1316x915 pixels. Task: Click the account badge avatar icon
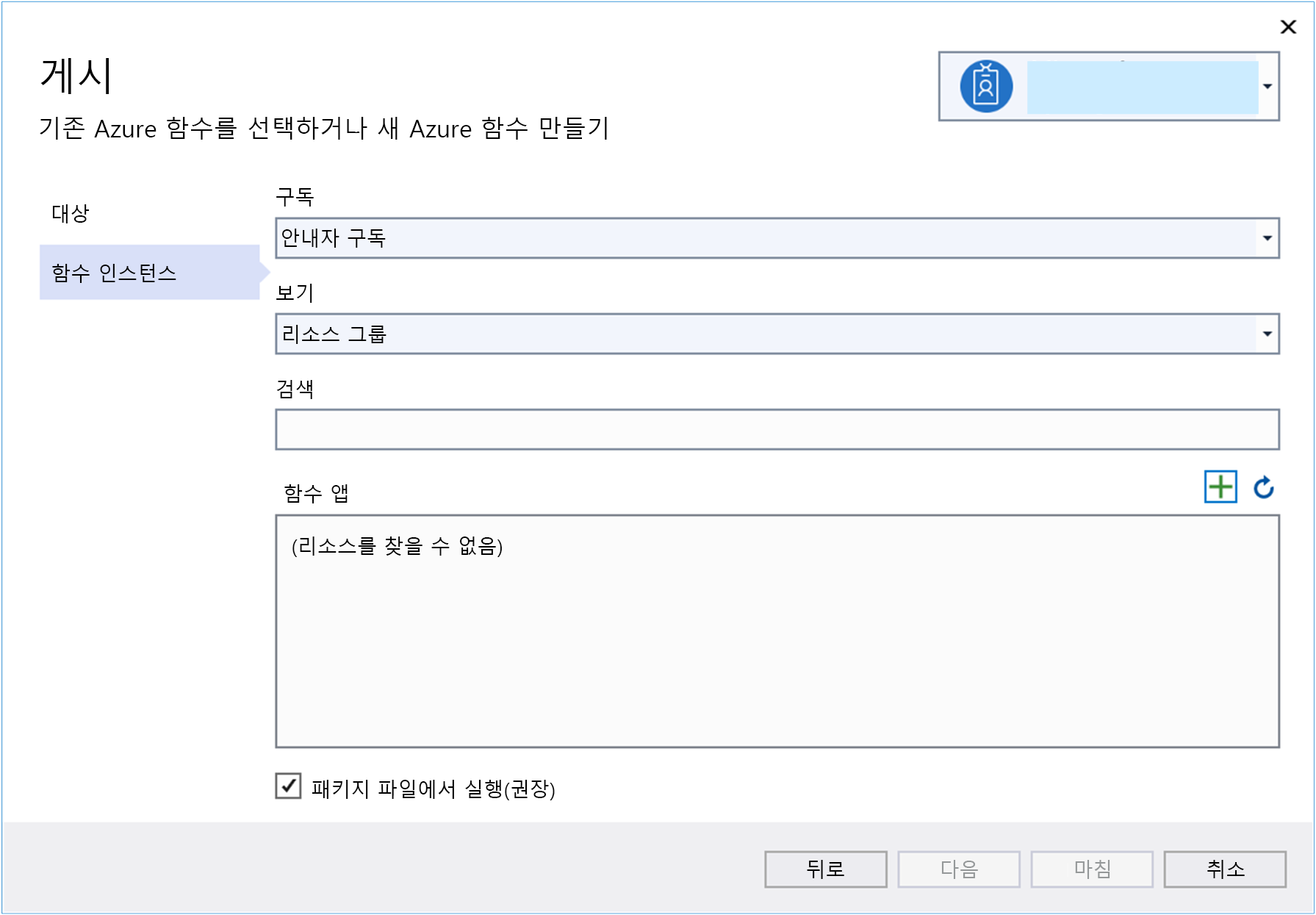click(x=986, y=86)
